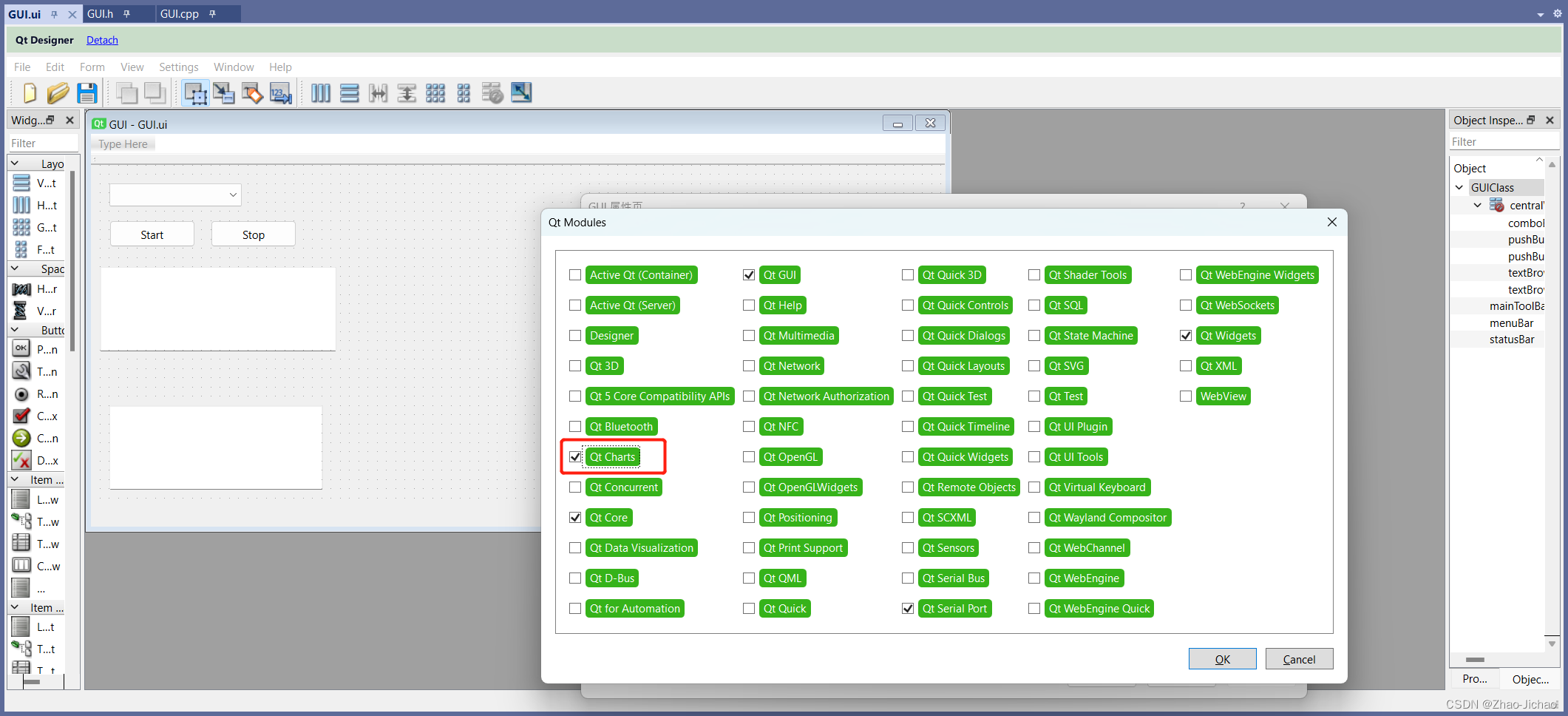The image size is (1568, 716).
Task: Pick the Push Button widget icon
Action: point(21,348)
